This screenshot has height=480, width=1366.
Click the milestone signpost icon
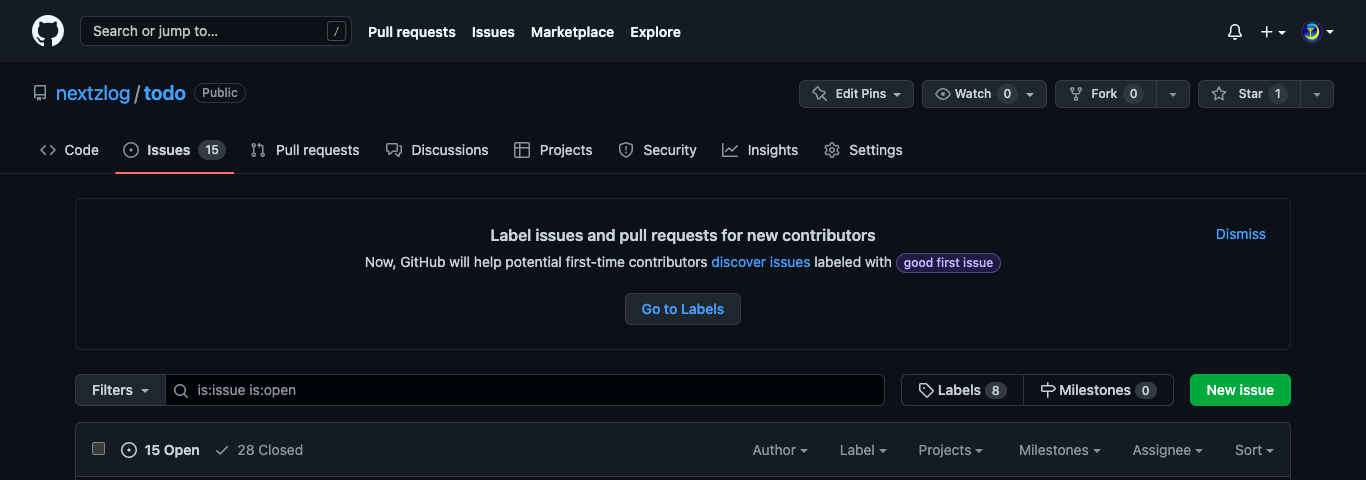(x=1048, y=390)
